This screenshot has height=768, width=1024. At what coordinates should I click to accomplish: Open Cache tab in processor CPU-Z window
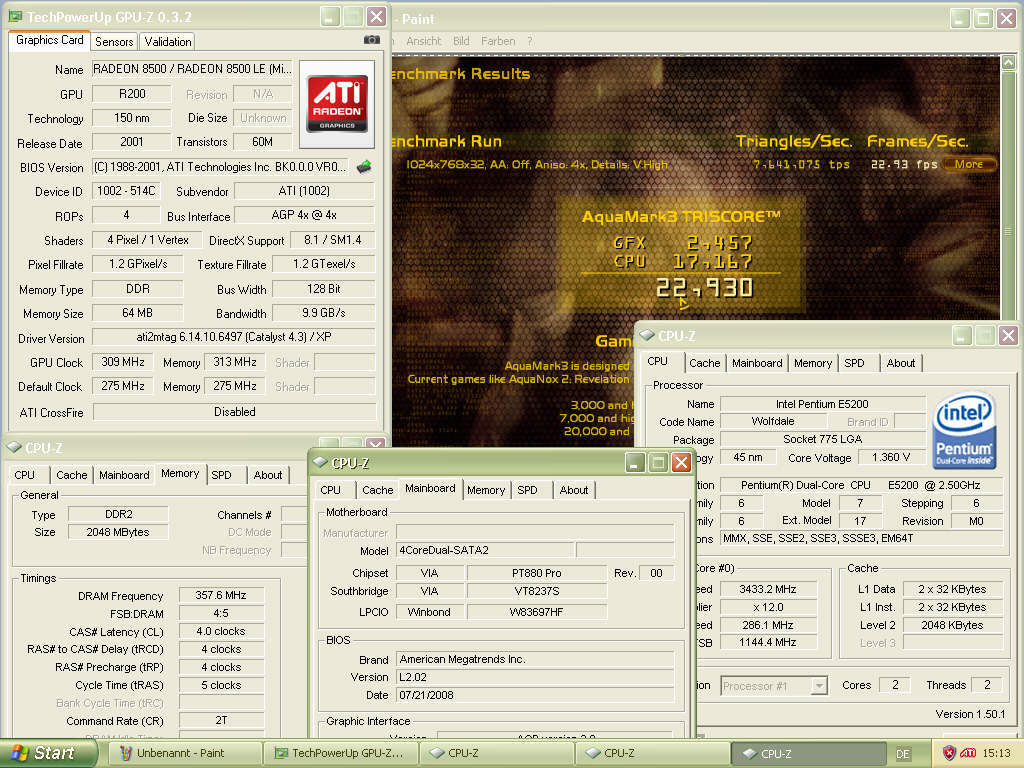pyautogui.click(x=705, y=363)
